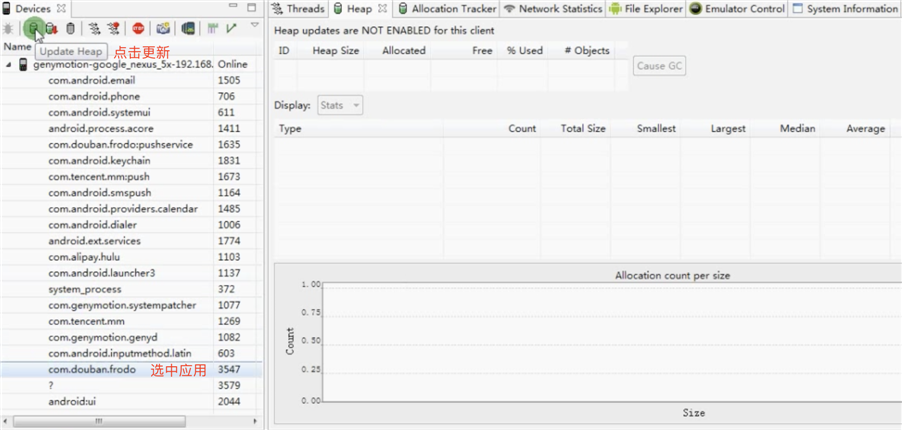This screenshot has height=430, width=902.
Task: Start OpenGL trace with green checkmark-arrow icon
Action: (x=231, y=28)
